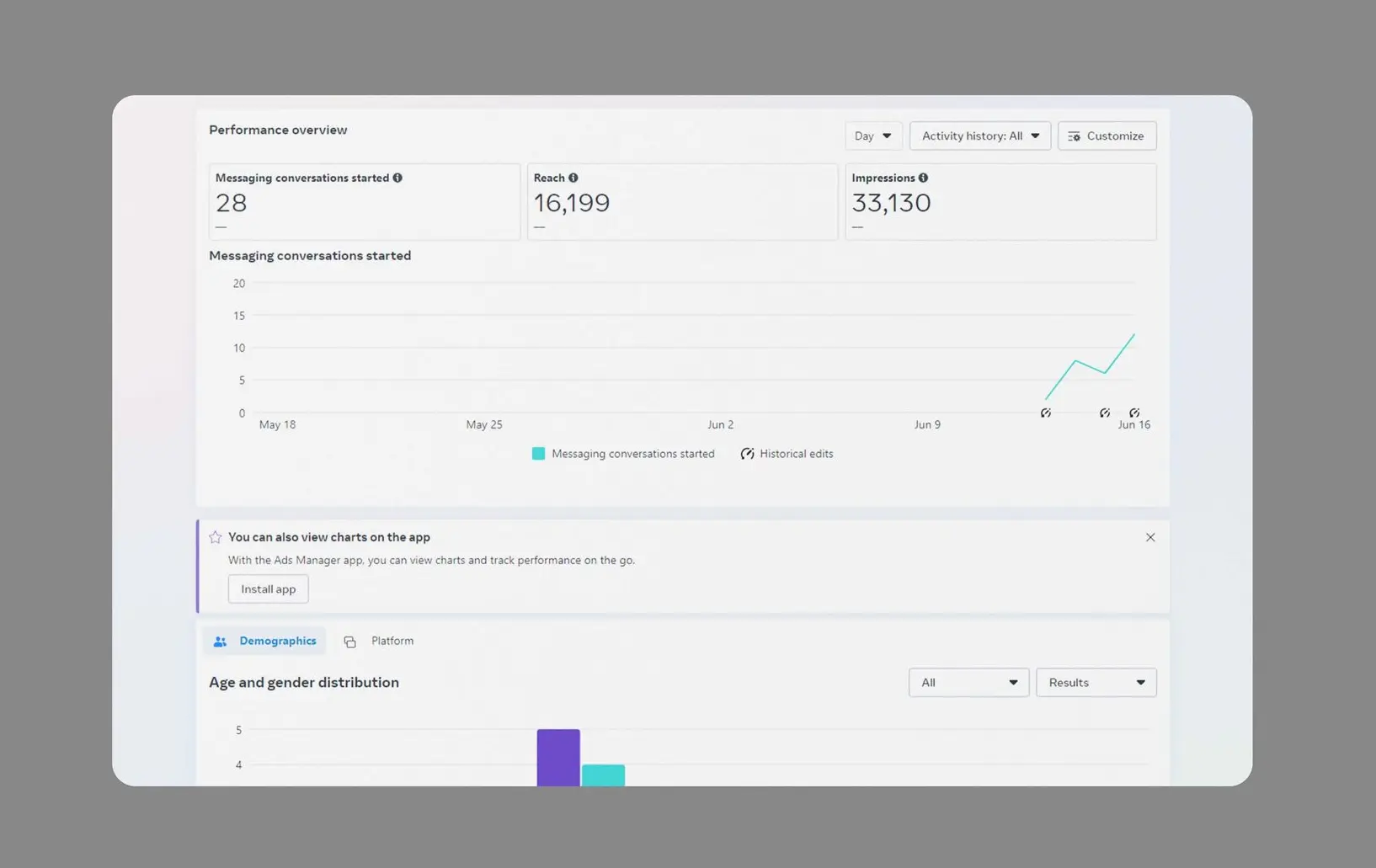1376x868 pixels.
Task: Click the Demographics people icon
Action: 221,642
